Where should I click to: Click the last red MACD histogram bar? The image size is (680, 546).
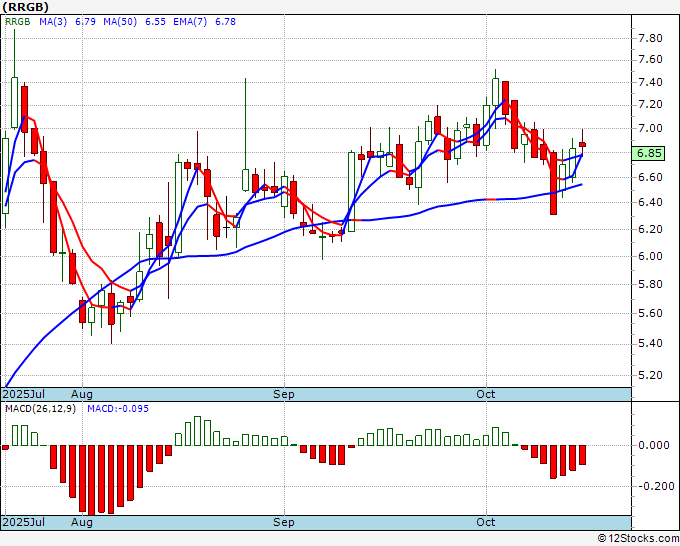[x=582, y=455]
